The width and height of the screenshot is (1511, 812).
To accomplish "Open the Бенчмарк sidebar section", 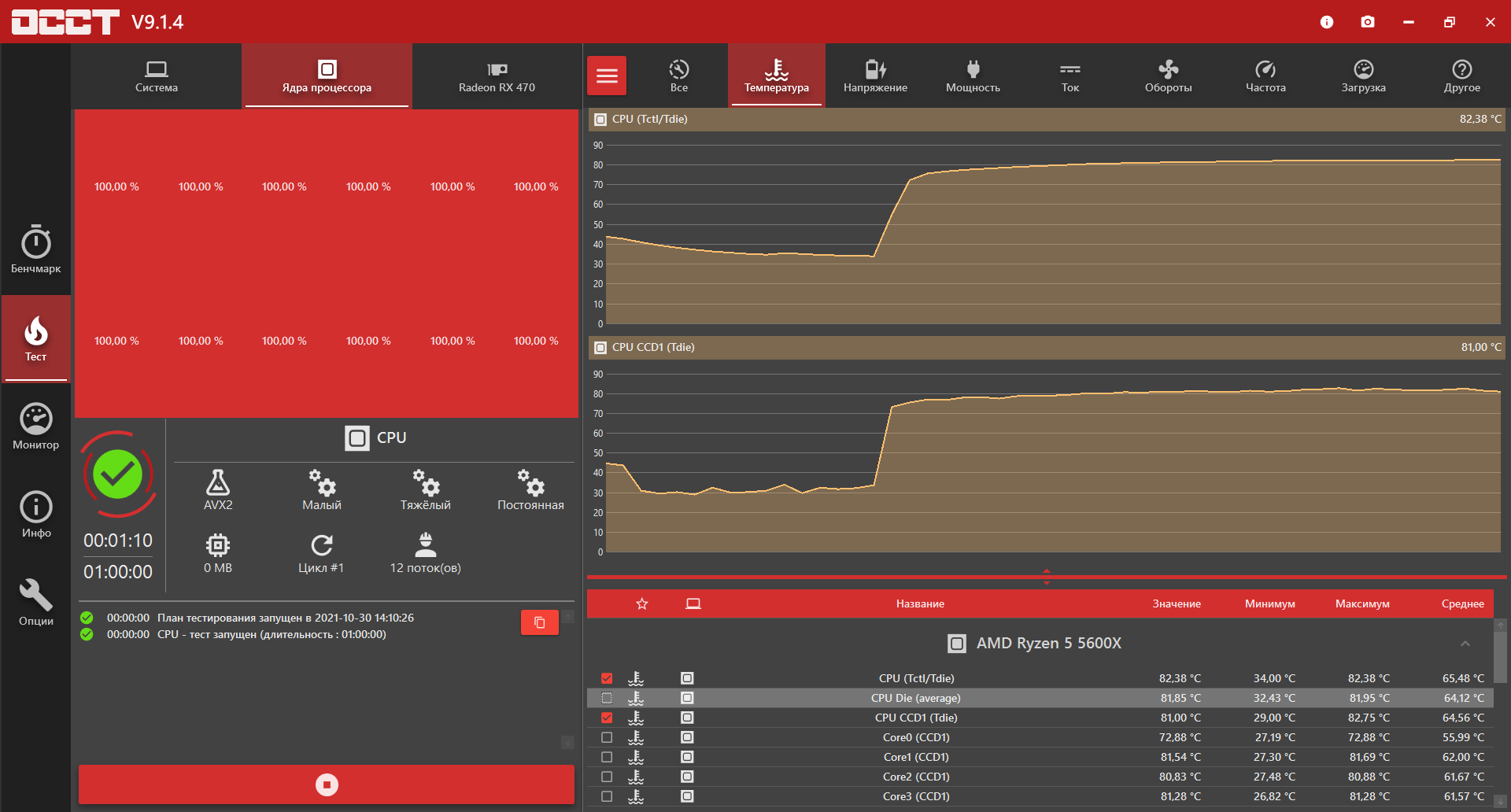I will [x=35, y=249].
